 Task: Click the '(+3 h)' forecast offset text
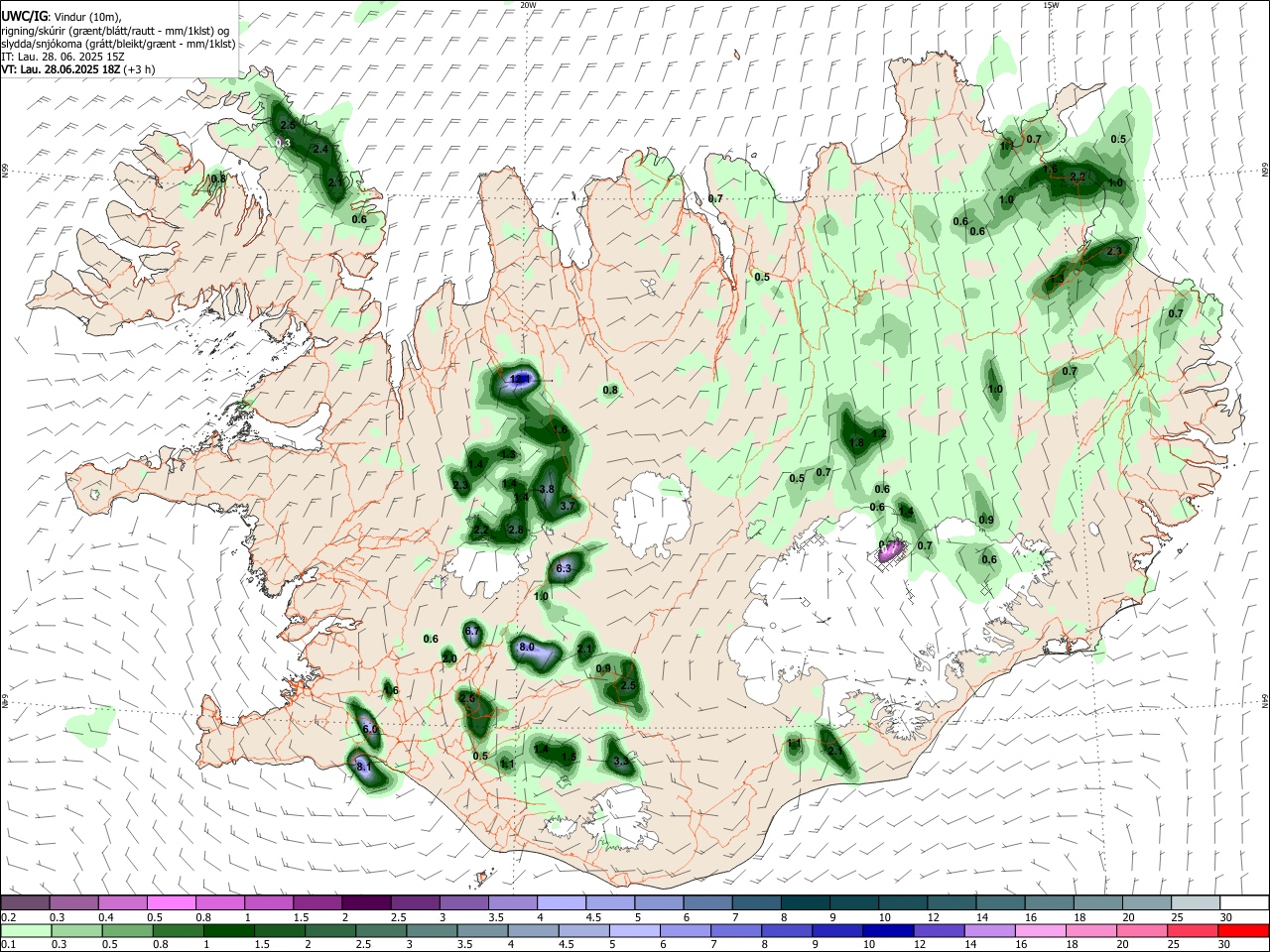coord(140,70)
